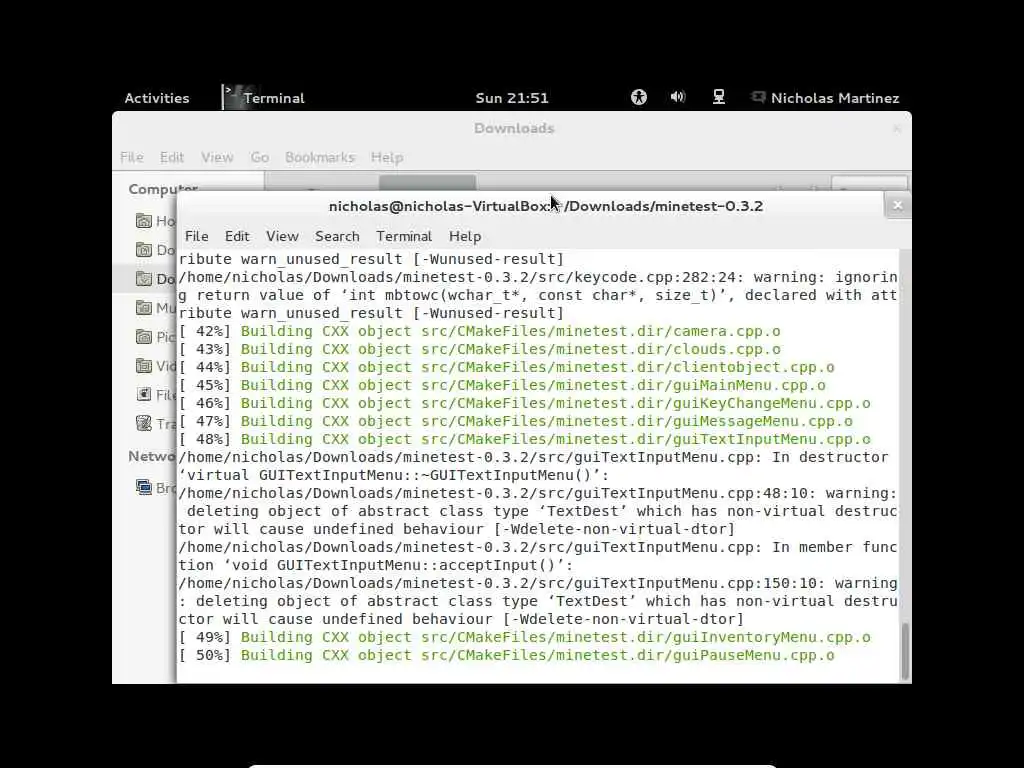Click the Trash icon in Downloads sidebar
Image resolution: width=1024 pixels, height=768 pixels.
[144, 423]
